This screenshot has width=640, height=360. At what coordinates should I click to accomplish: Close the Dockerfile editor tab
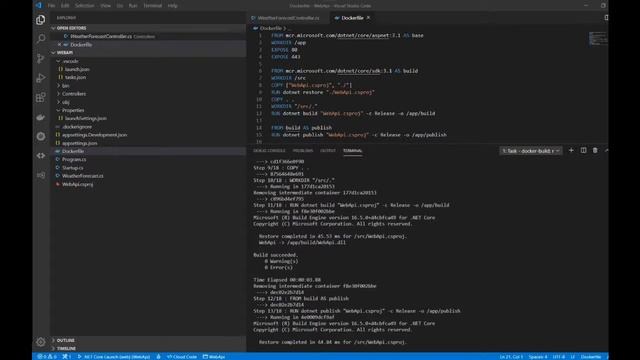pos(368,18)
